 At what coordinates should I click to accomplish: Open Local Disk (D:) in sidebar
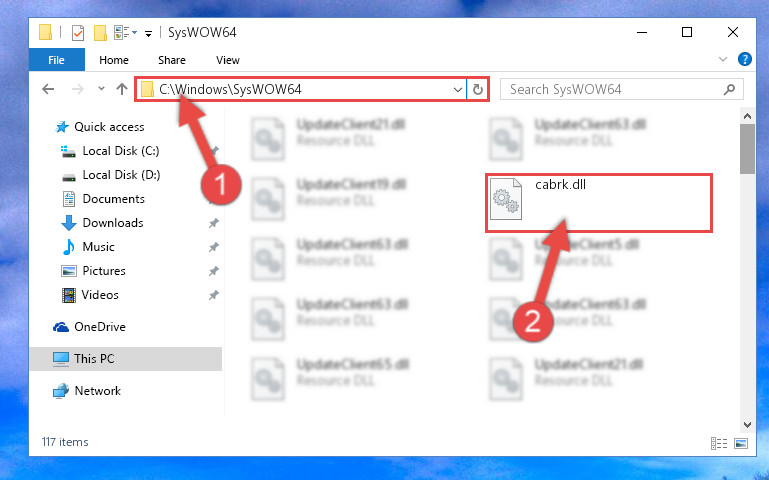point(121,175)
